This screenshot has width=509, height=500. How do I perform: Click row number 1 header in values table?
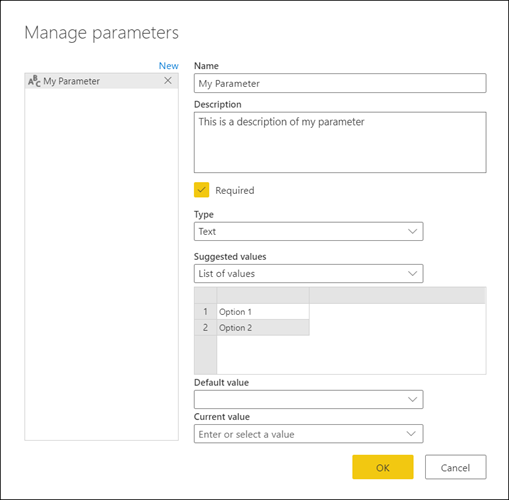click(x=205, y=312)
